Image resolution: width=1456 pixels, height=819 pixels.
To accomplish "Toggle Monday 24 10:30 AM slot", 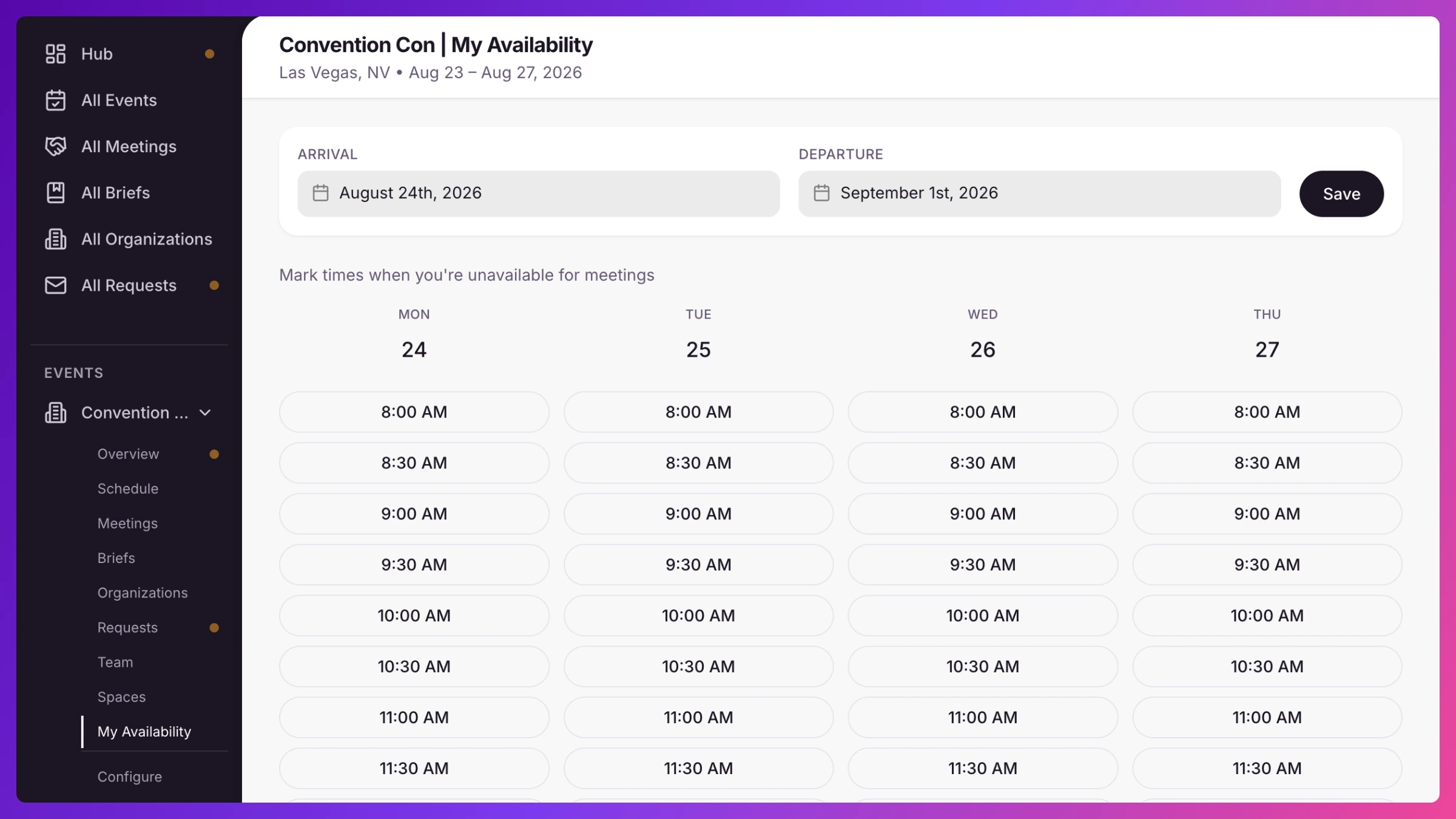I will point(414,667).
